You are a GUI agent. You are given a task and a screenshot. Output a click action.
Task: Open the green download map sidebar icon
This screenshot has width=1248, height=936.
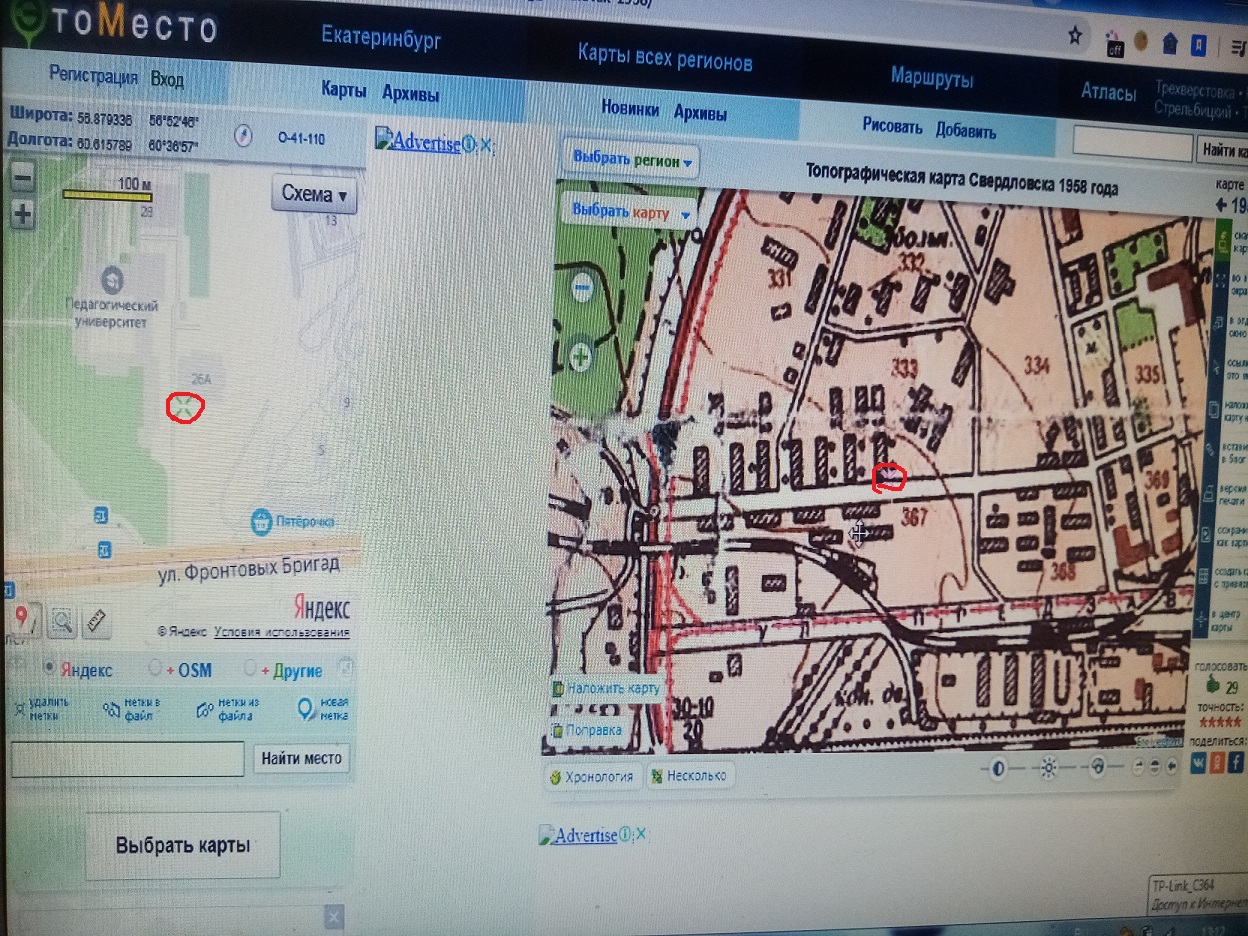pyautogui.click(x=1224, y=241)
